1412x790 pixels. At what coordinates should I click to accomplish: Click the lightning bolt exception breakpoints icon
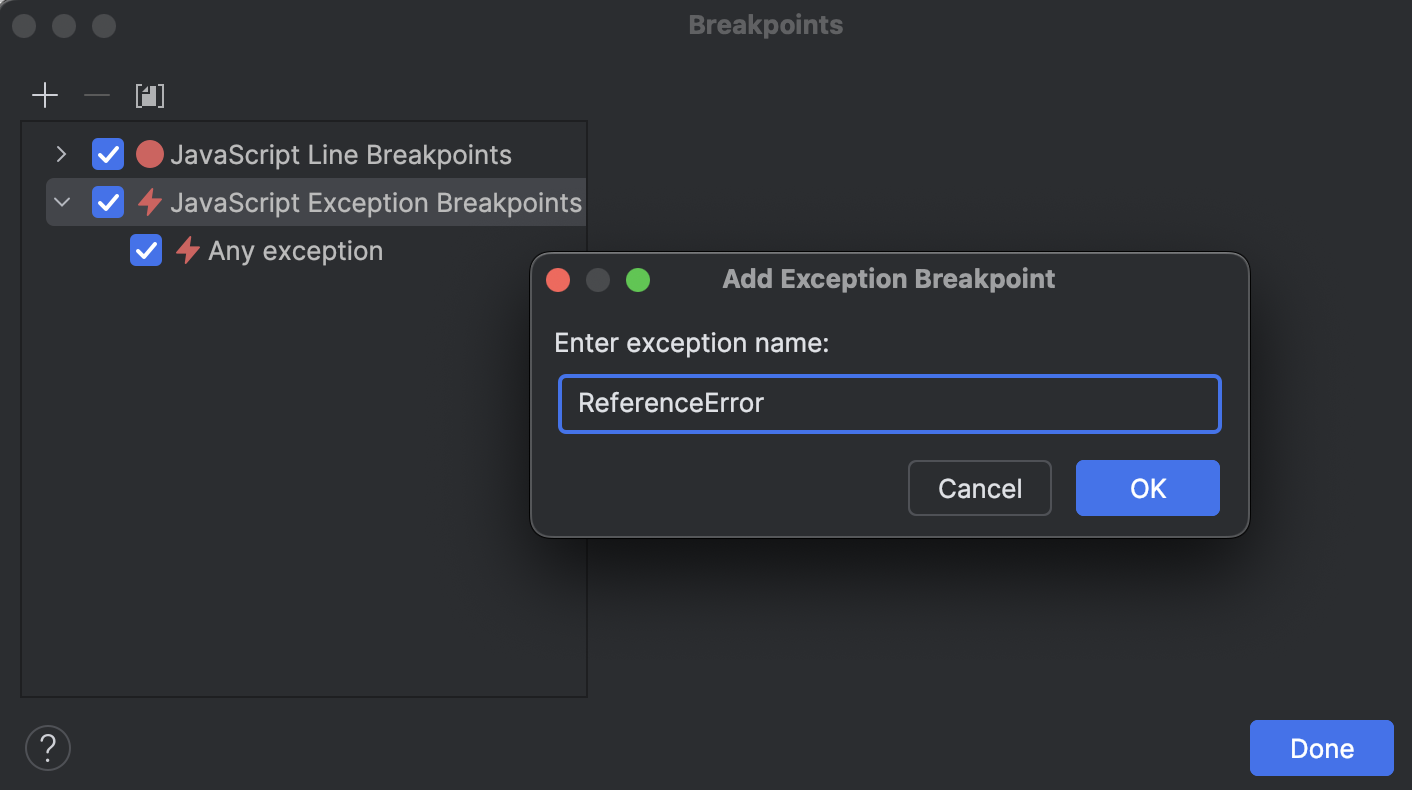click(151, 202)
